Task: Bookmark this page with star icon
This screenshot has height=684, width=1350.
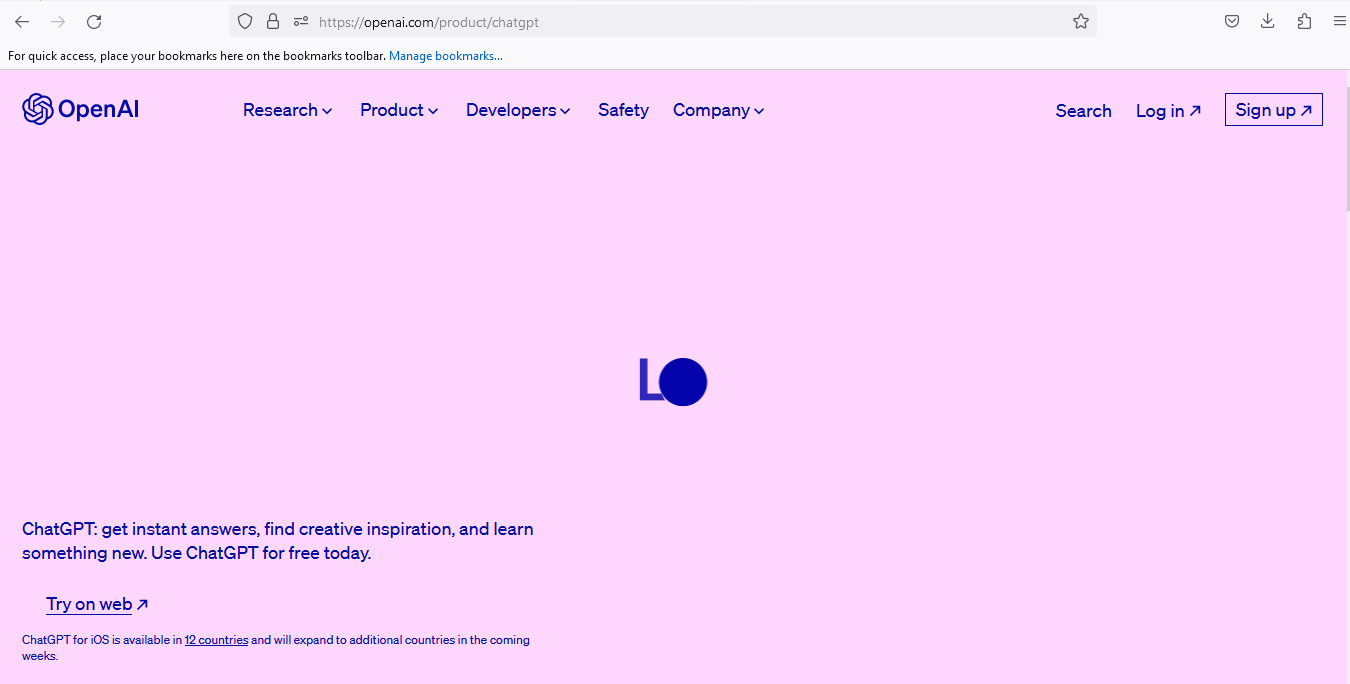Action: click(x=1080, y=21)
